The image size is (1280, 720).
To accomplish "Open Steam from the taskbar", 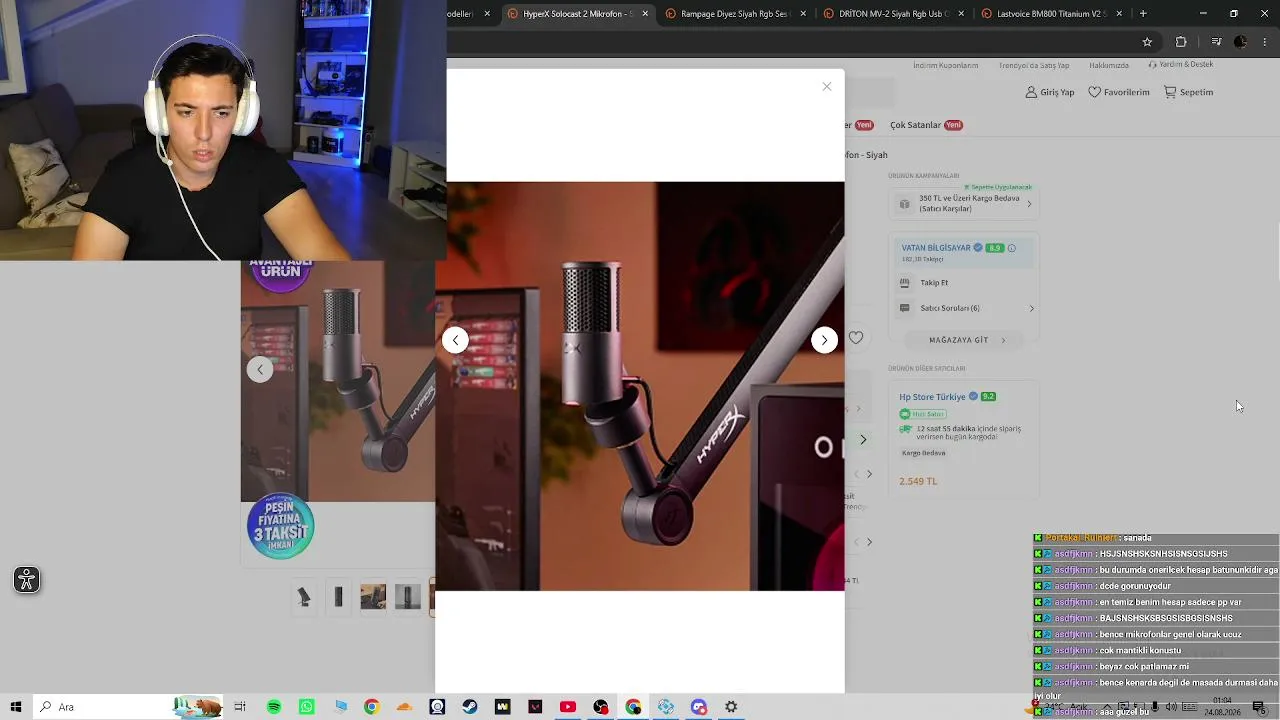I will pos(470,707).
